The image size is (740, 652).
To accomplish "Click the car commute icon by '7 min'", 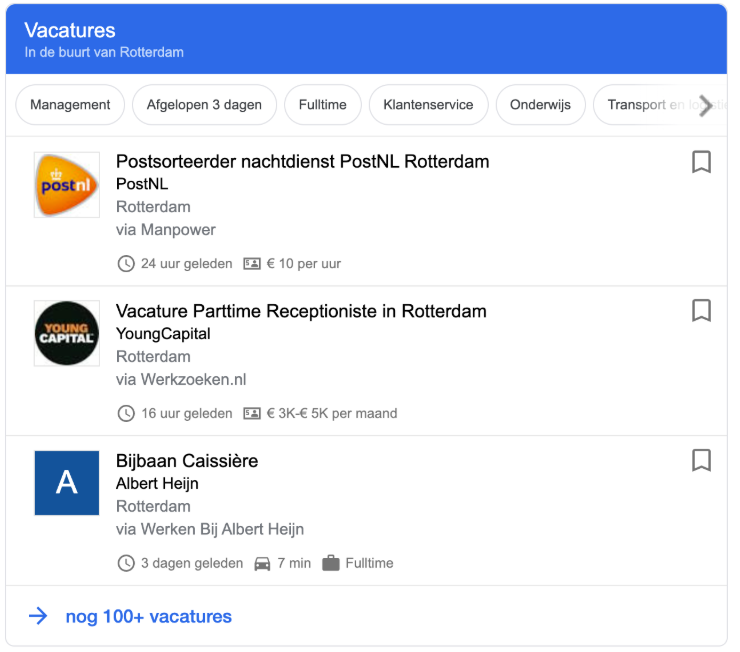I will point(262,564).
